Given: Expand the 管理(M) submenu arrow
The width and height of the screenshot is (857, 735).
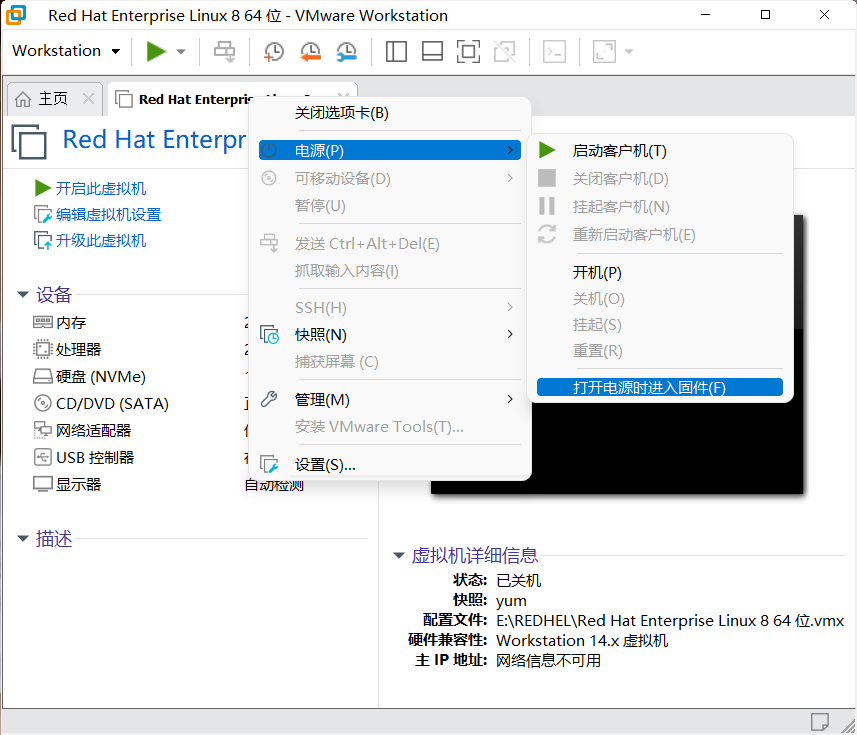Looking at the screenshot, I should click(510, 399).
